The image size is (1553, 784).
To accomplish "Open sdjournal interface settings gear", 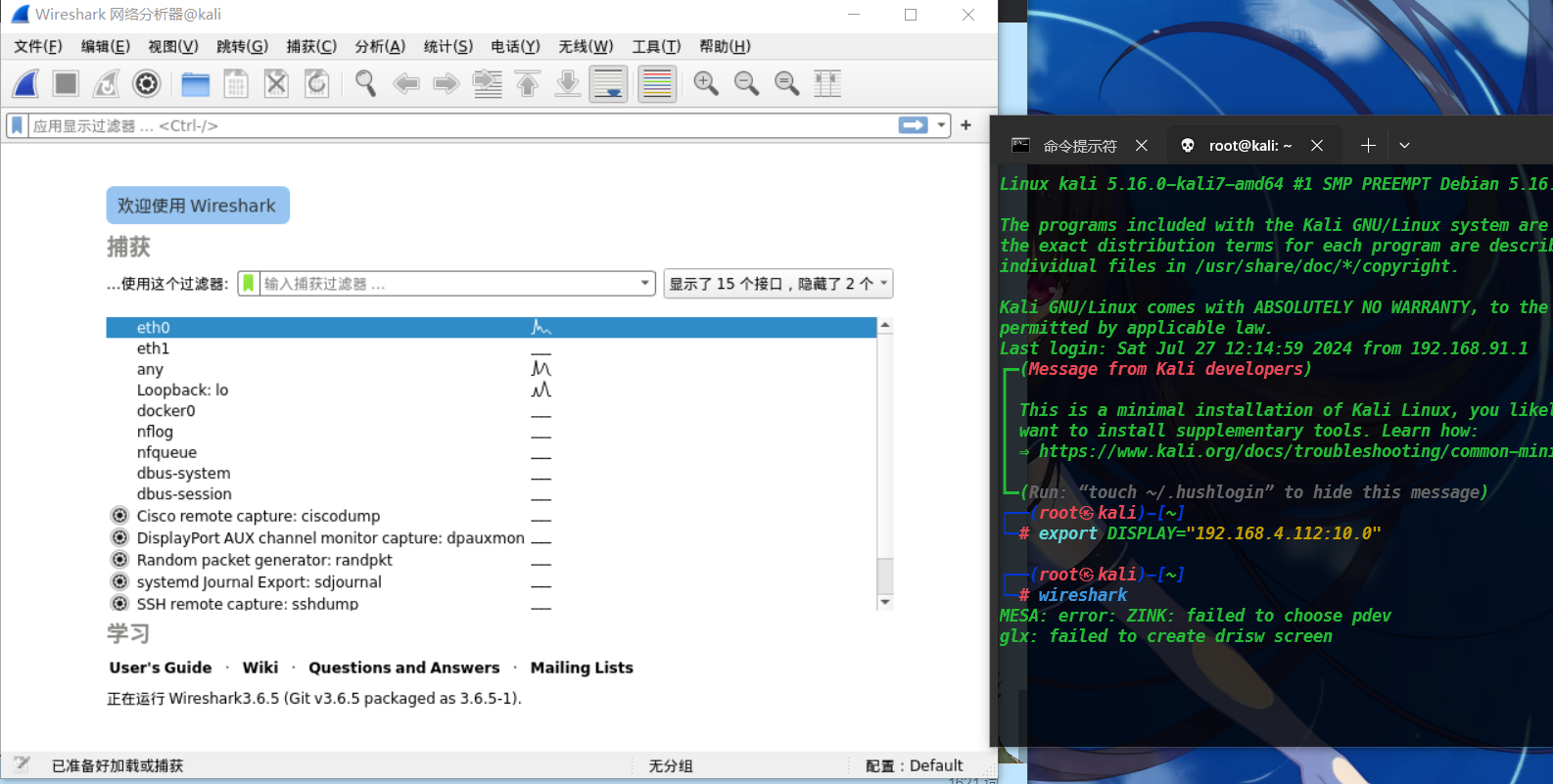I will pyautogui.click(x=119, y=581).
